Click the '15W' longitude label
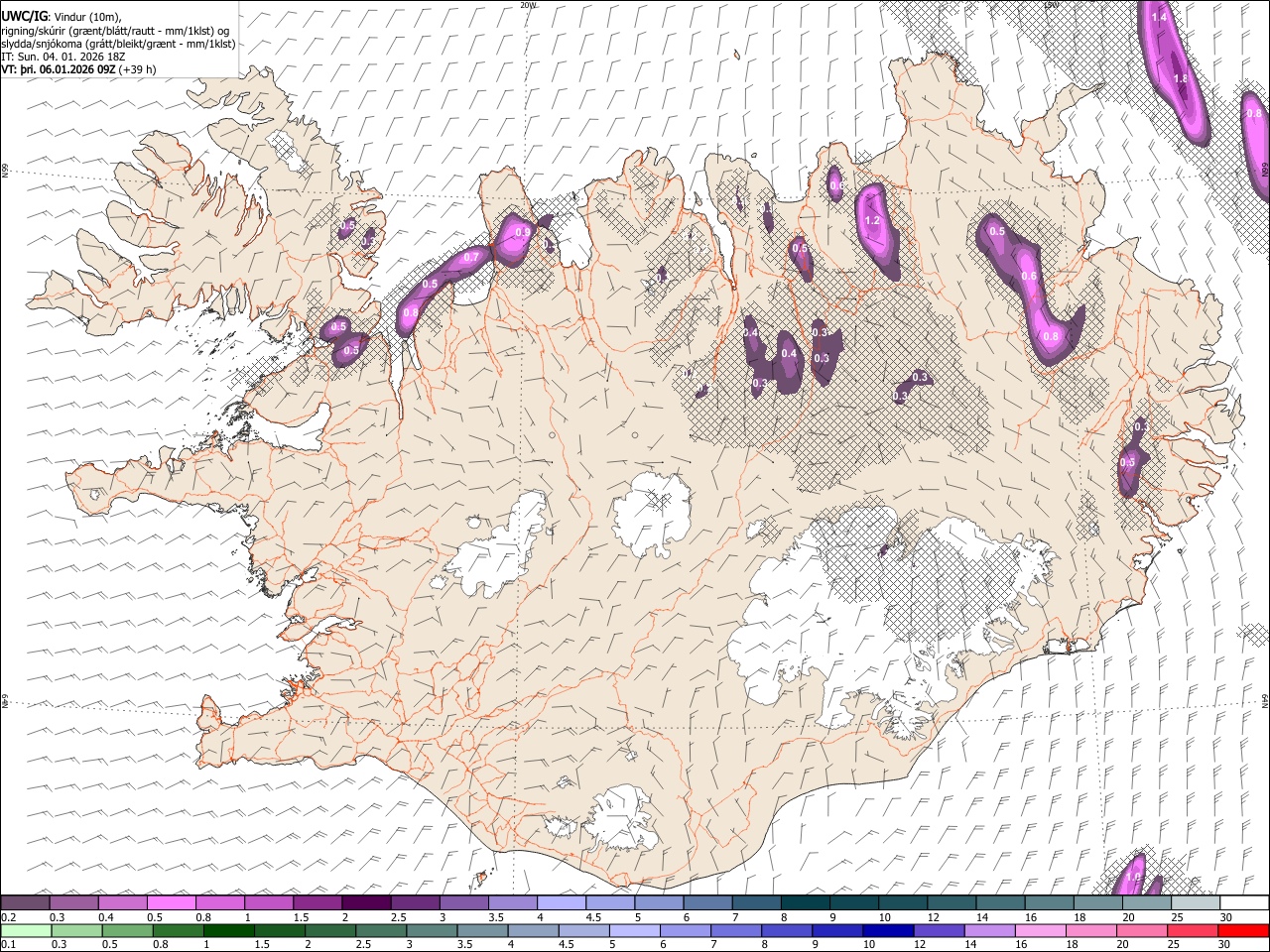 point(1051,5)
